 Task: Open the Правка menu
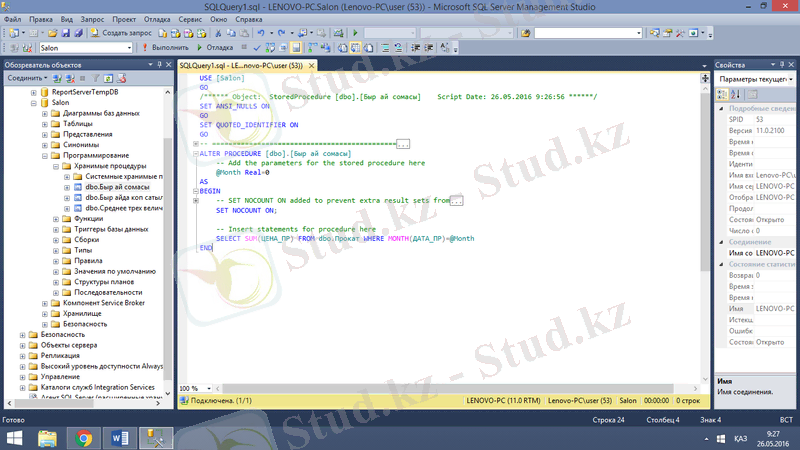coord(41,19)
